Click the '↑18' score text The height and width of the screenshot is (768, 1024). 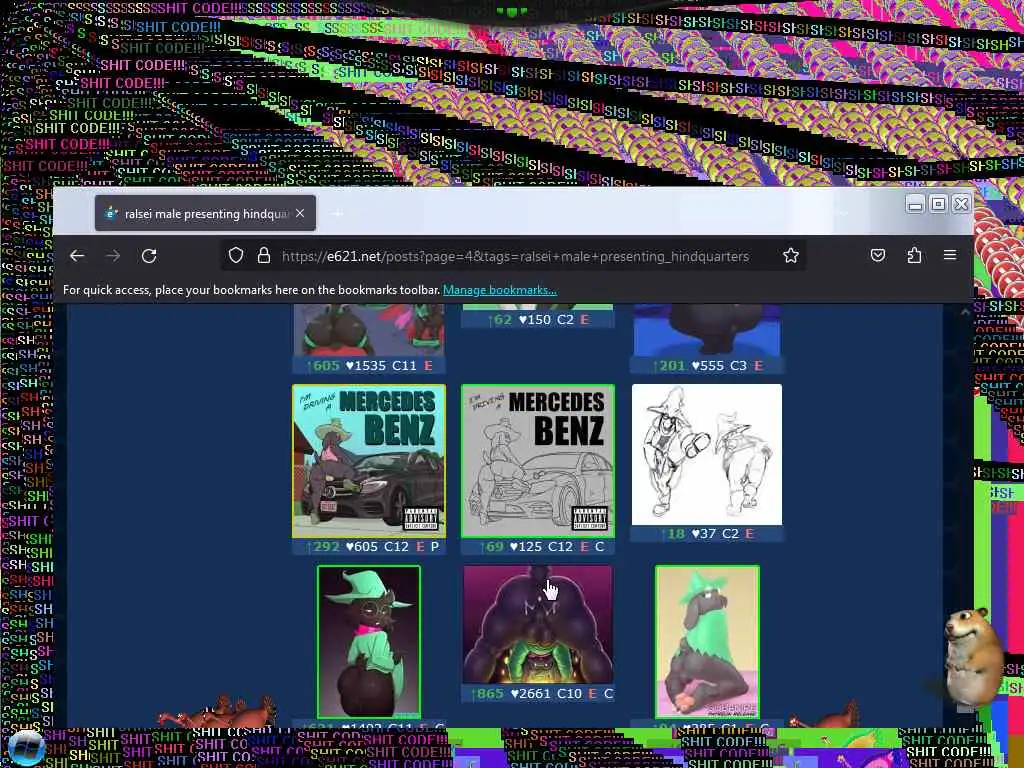point(673,534)
